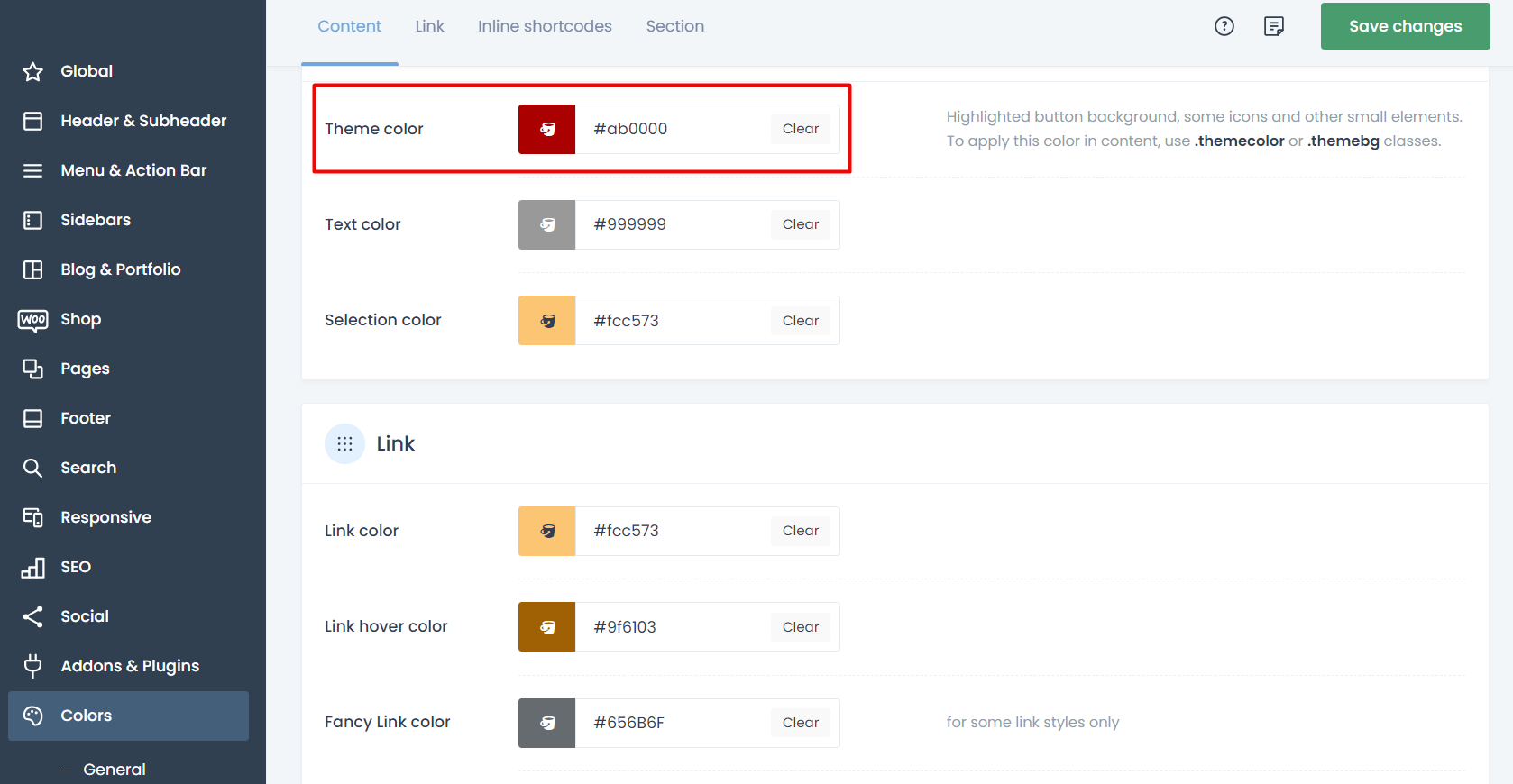1513x784 pixels.
Task: Open the Selection color swatch picker
Action: (x=547, y=321)
